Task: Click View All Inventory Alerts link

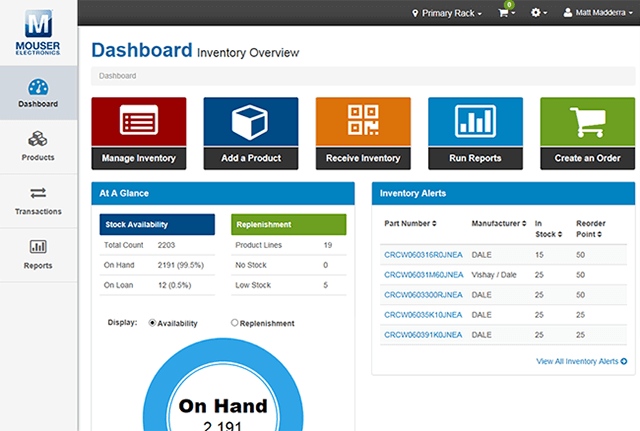Action: [x=581, y=361]
